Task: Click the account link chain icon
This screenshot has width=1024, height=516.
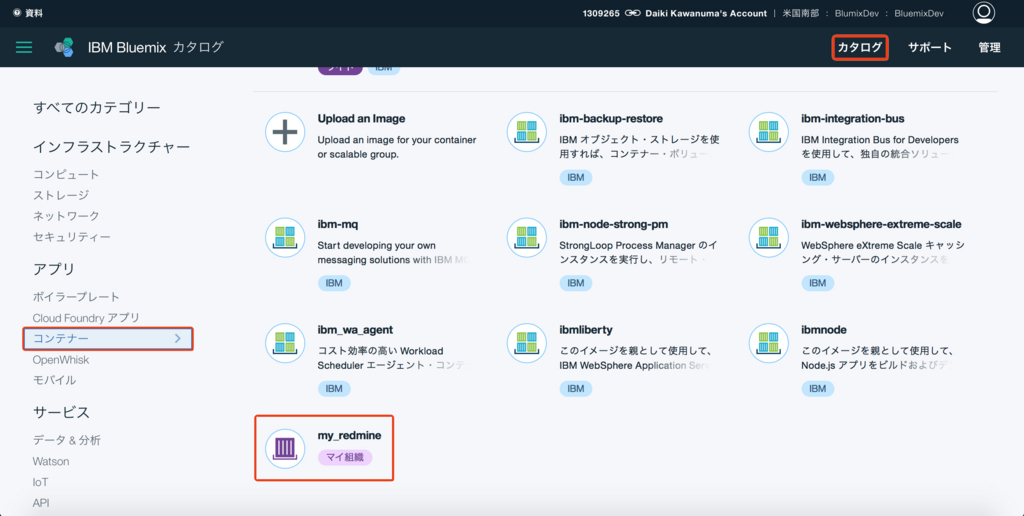Action: [x=632, y=13]
